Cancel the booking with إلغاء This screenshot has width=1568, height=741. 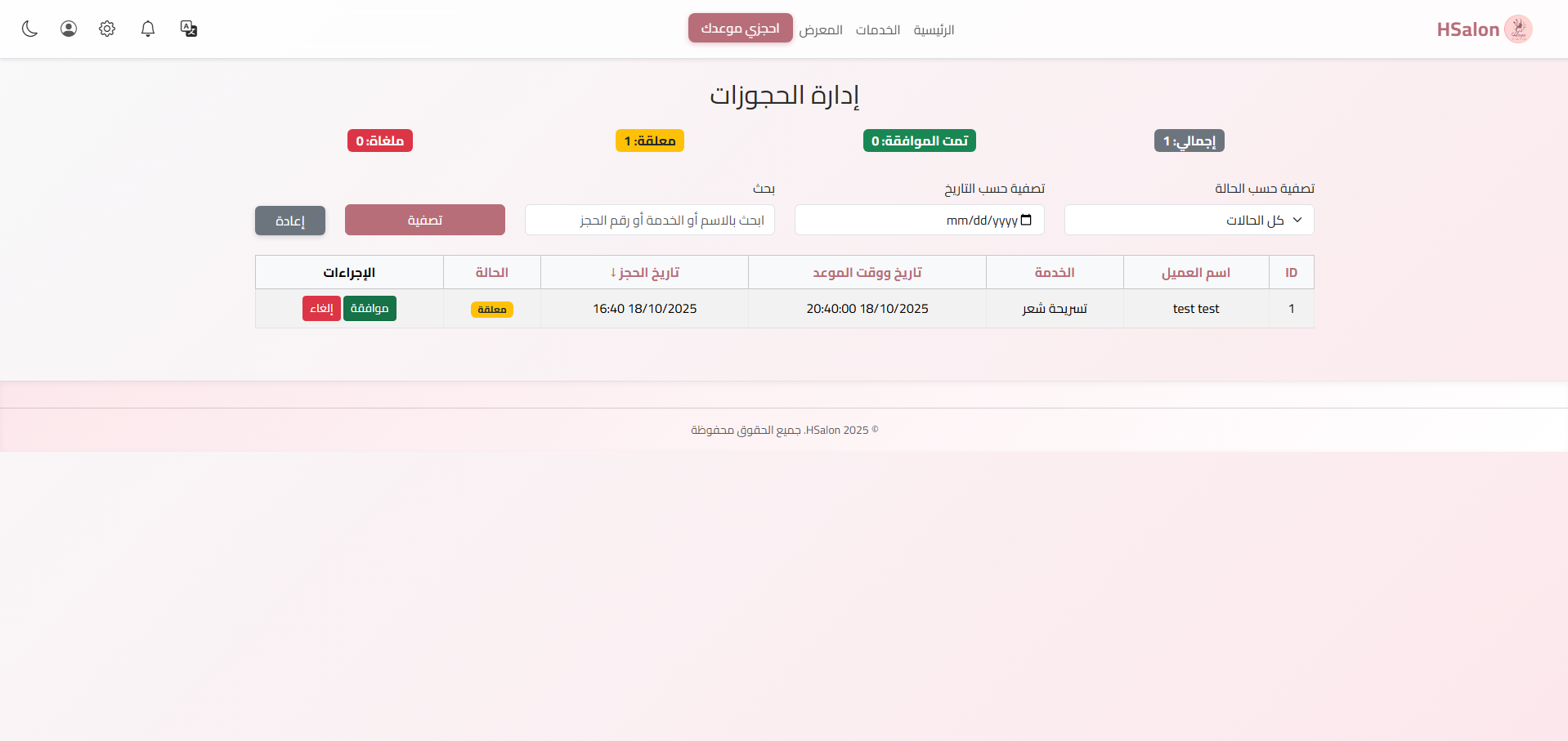coord(321,308)
